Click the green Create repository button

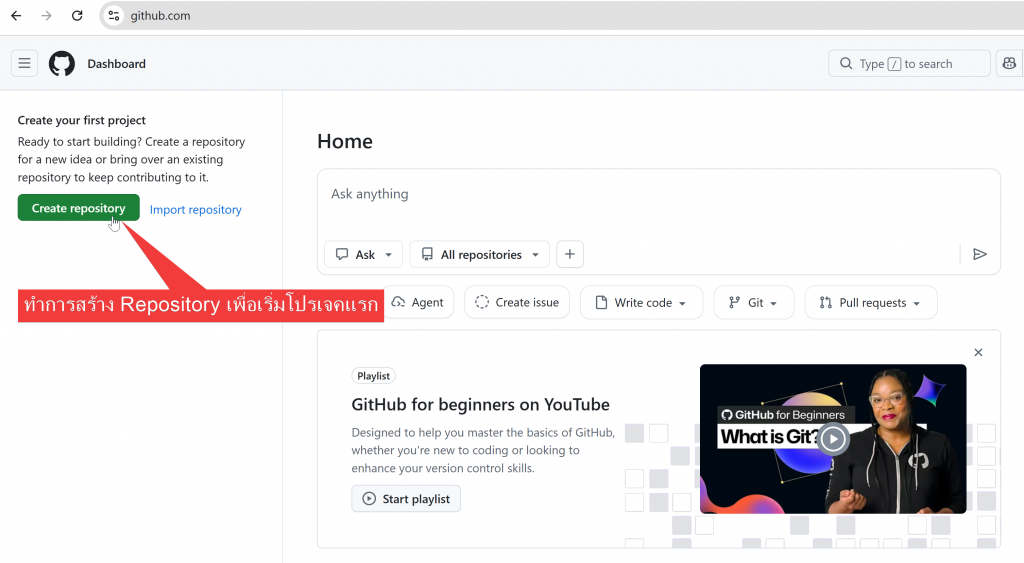tap(78, 208)
